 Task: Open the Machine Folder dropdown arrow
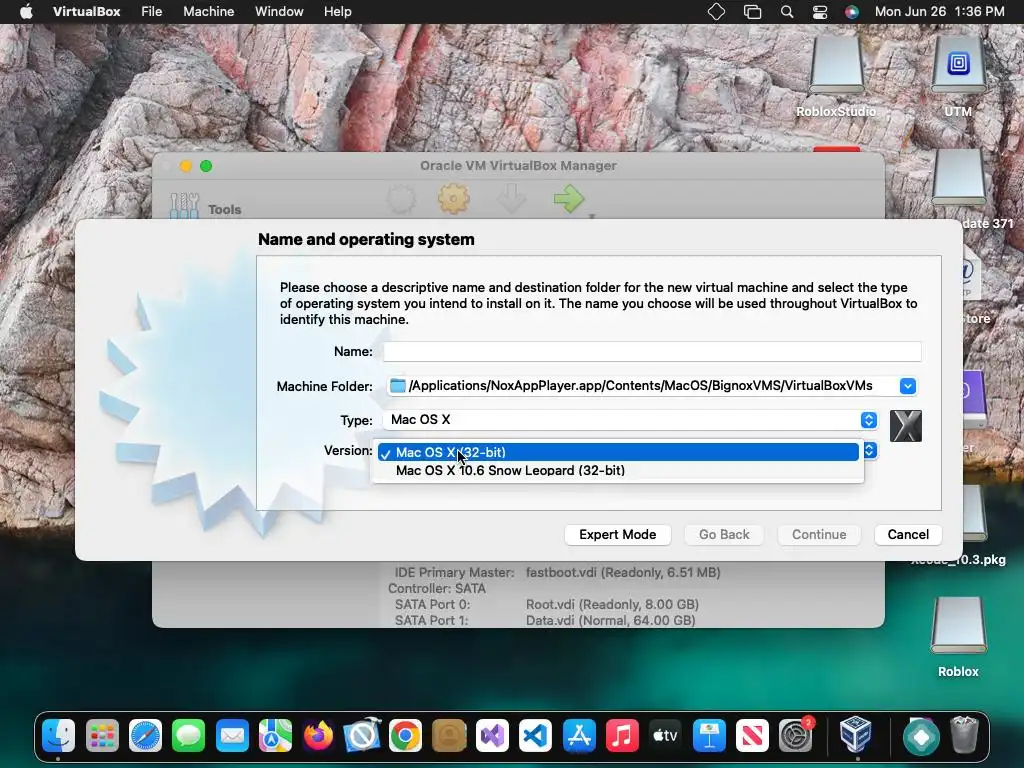pos(908,386)
